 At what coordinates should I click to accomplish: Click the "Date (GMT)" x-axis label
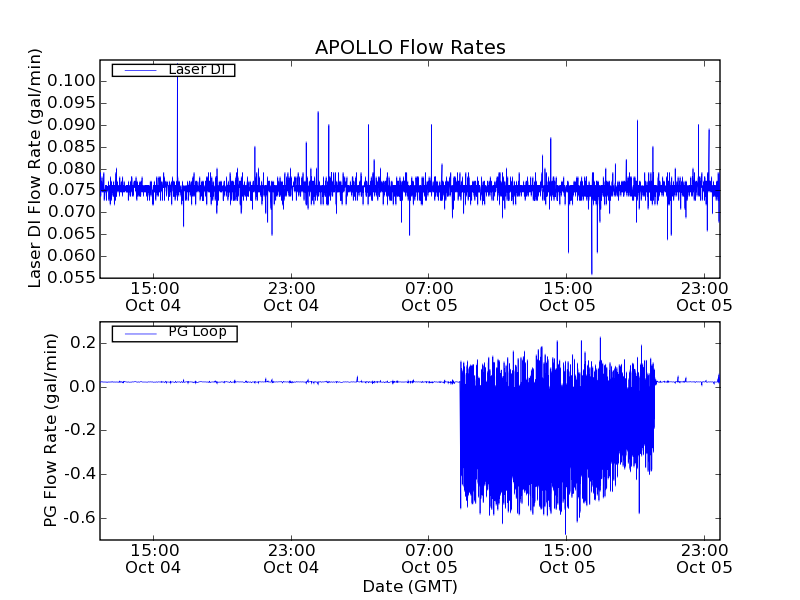410,586
